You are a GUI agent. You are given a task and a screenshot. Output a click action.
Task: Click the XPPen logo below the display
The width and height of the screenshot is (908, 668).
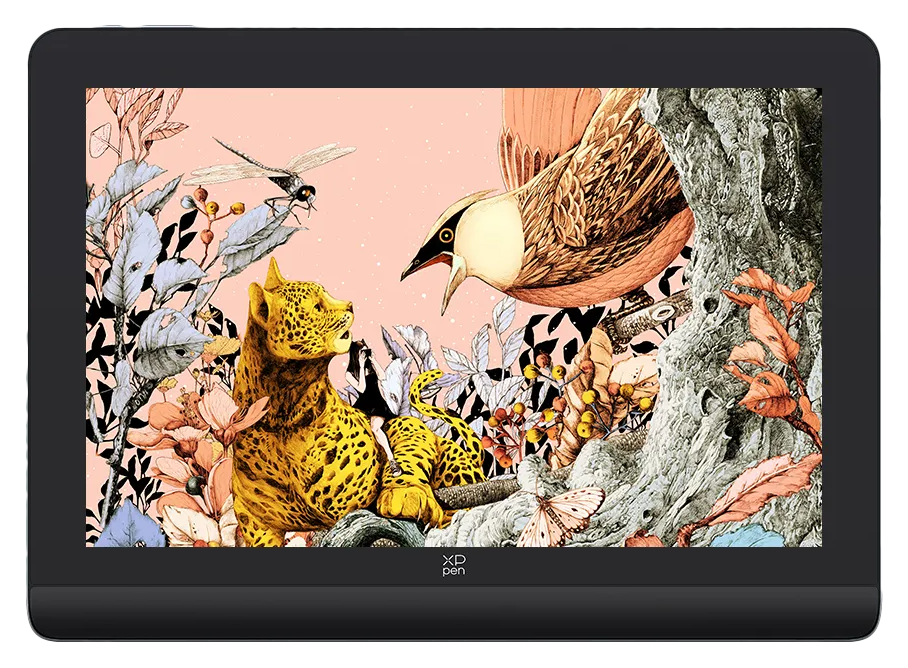click(x=453, y=565)
